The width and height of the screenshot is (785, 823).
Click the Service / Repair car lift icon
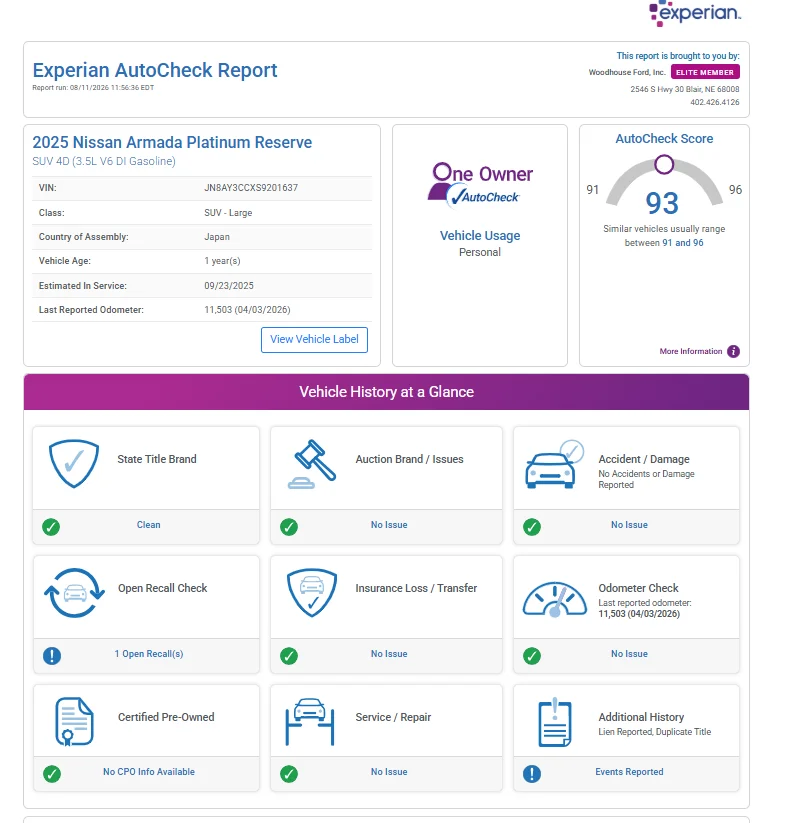[x=310, y=722]
